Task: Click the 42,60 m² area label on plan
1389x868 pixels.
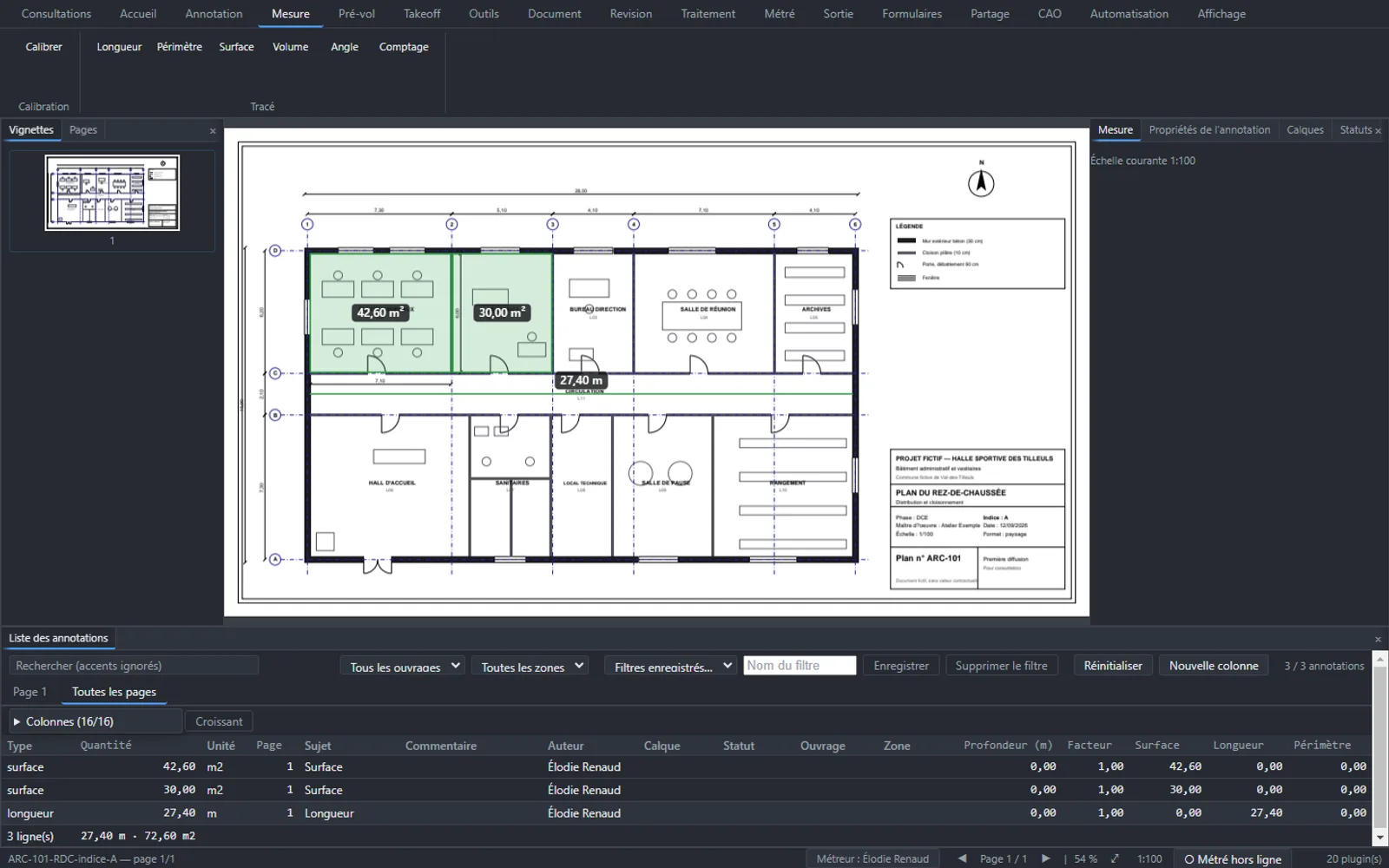Action: (380, 312)
